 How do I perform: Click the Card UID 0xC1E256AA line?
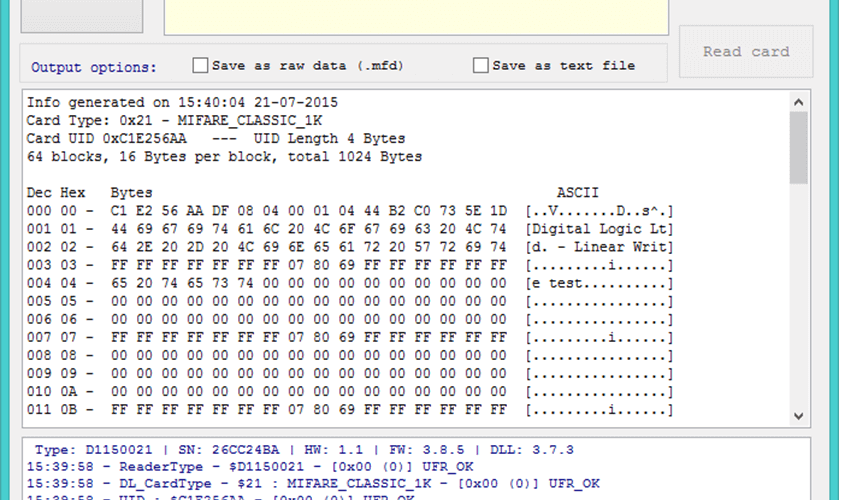[x=216, y=138]
